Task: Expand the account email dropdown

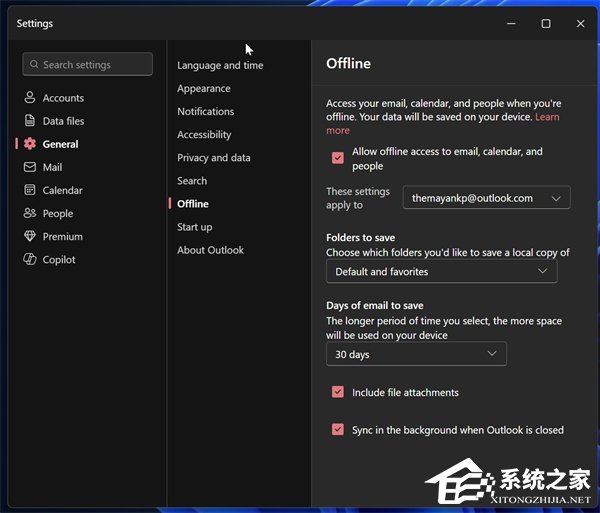Action: click(486, 198)
